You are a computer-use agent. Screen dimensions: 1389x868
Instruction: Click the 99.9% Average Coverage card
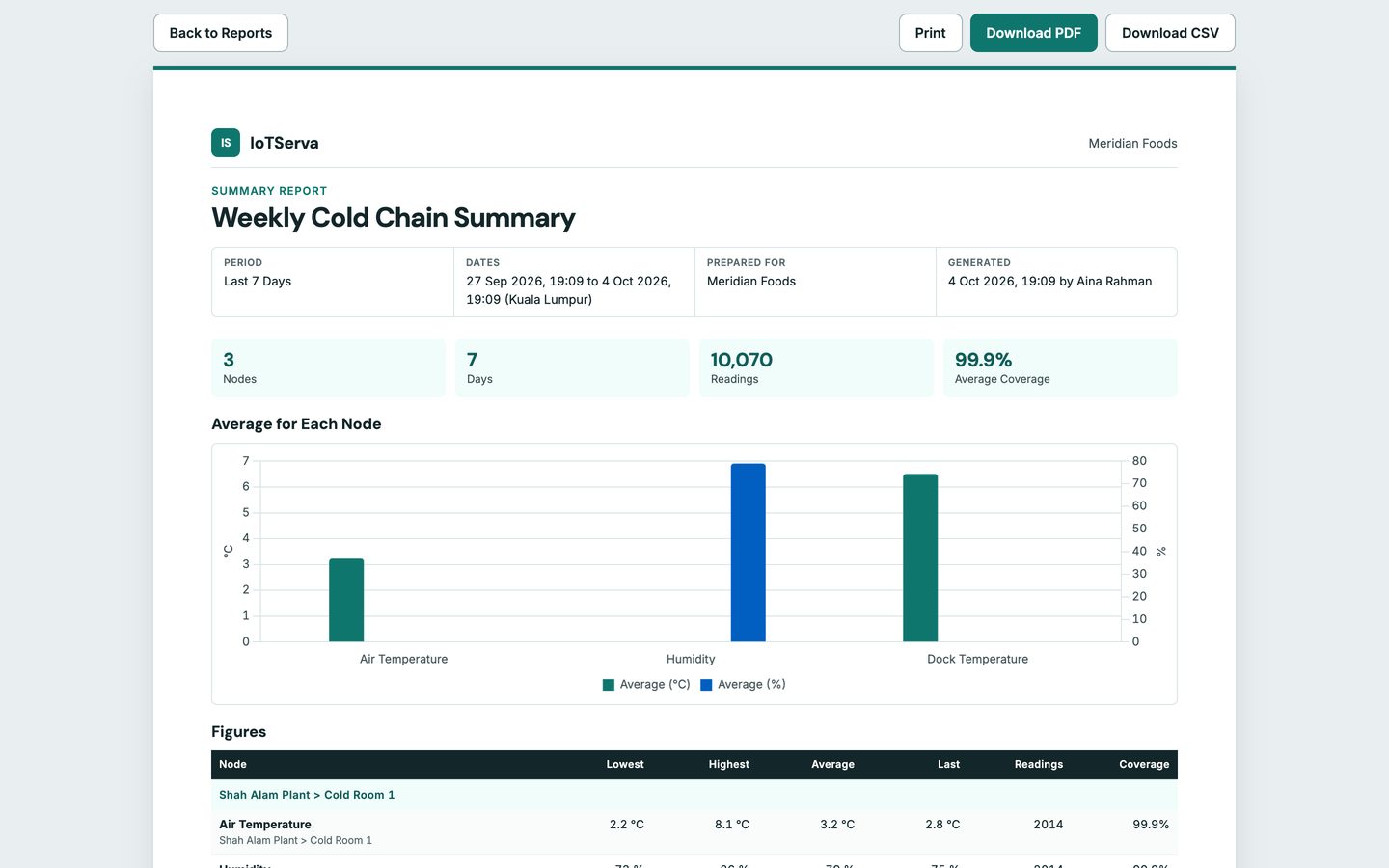[1060, 367]
